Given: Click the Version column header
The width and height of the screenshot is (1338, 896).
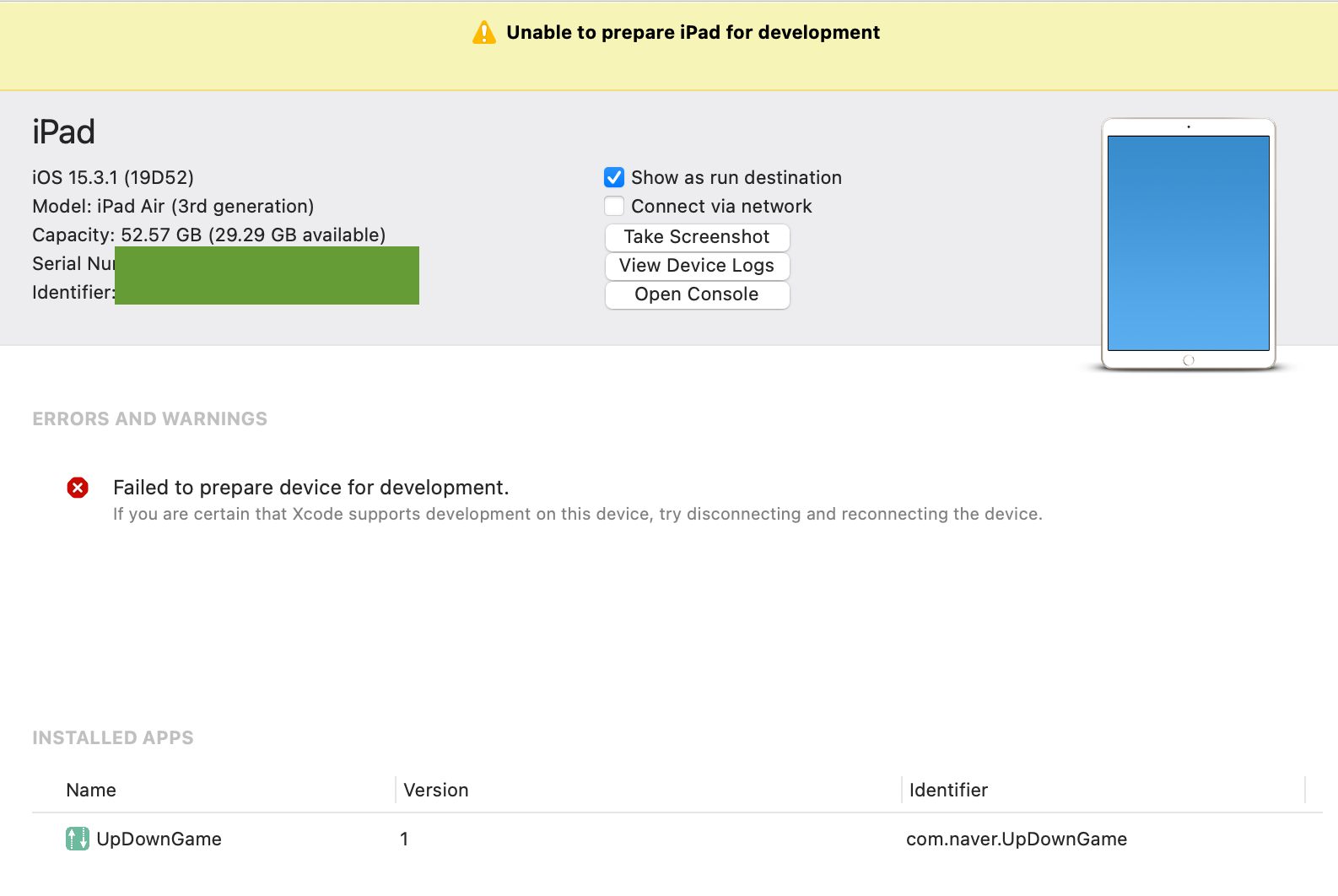Looking at the screenshot, I should 436,791.
